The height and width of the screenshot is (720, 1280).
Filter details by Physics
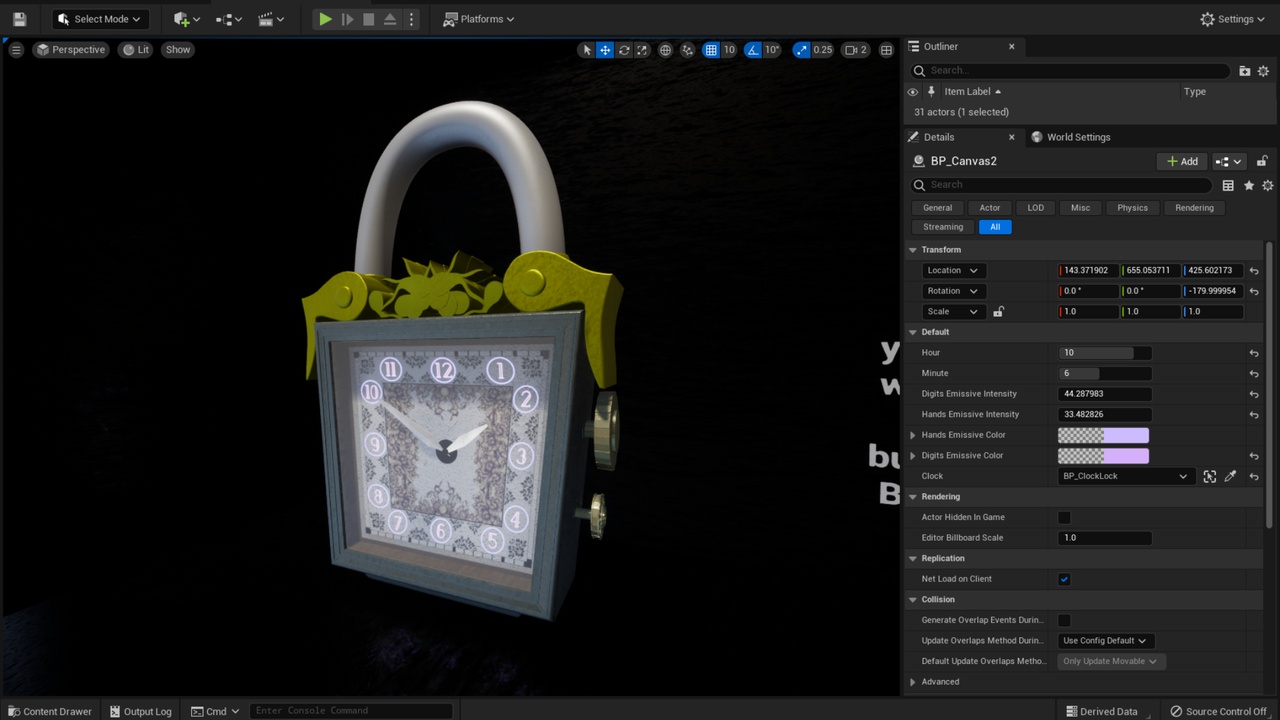click(x=1133, y=208)
